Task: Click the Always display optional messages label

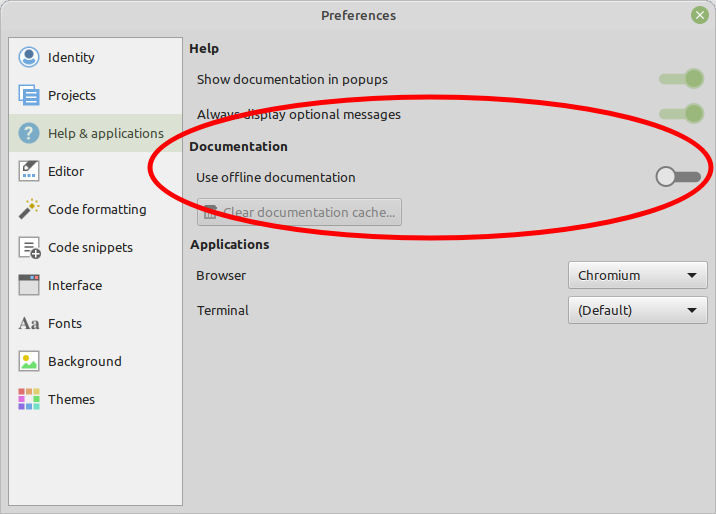Action: [299, 114]
